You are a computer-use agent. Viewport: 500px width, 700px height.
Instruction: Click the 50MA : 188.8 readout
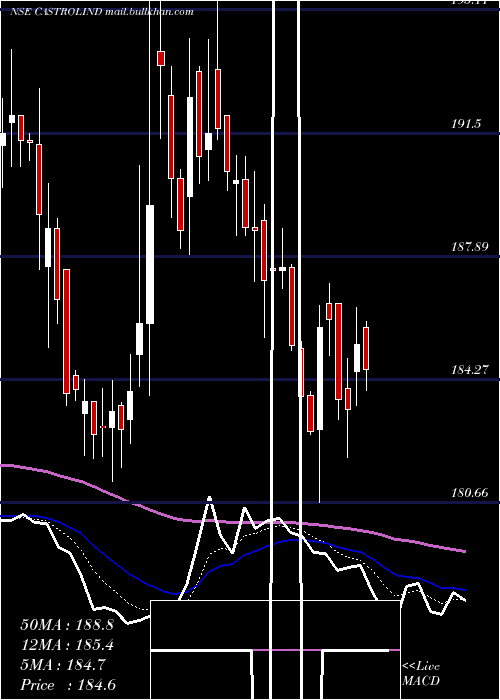(x=67, y=625)
